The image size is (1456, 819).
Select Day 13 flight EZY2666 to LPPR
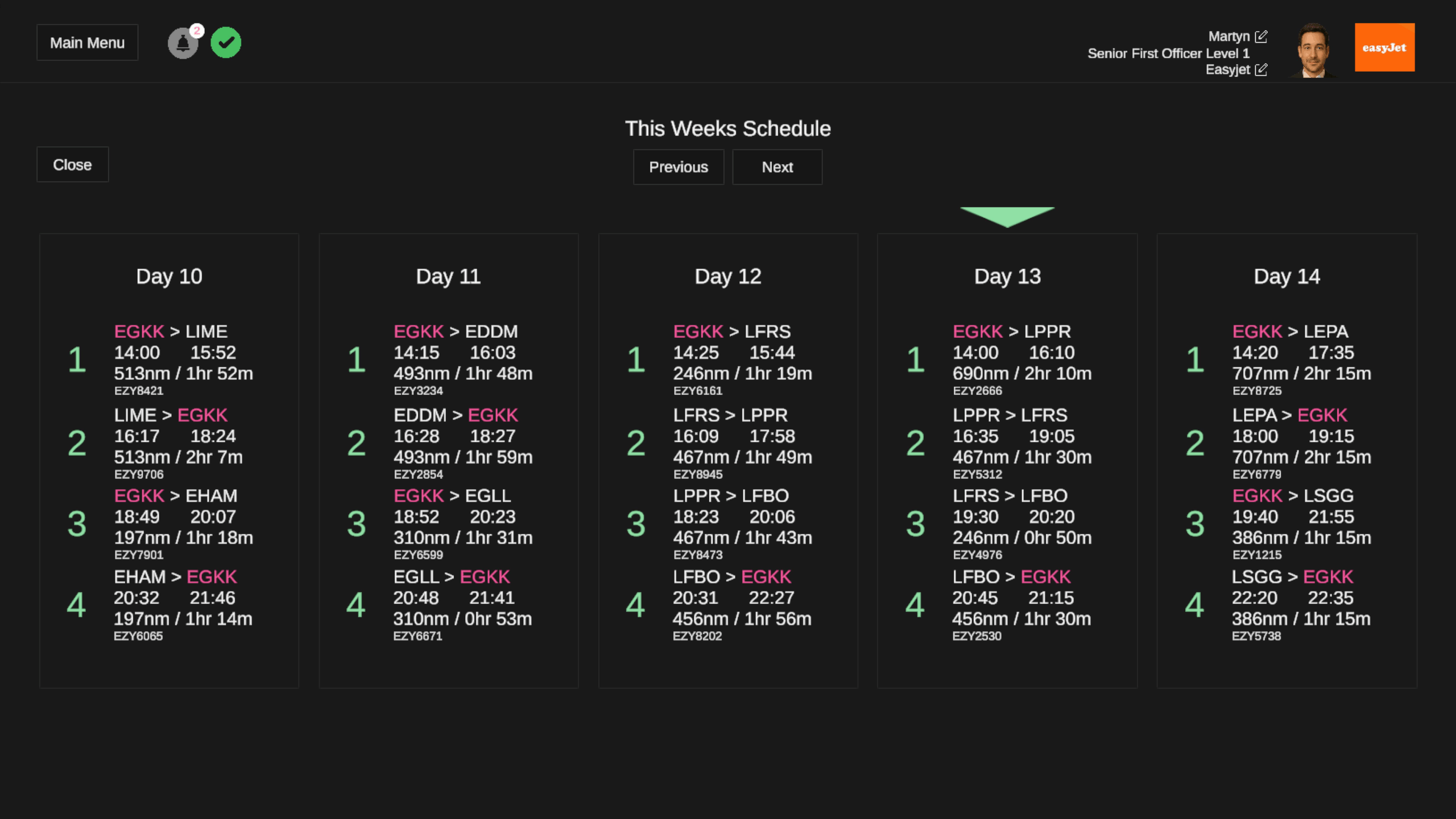(x=1022, y=359)
